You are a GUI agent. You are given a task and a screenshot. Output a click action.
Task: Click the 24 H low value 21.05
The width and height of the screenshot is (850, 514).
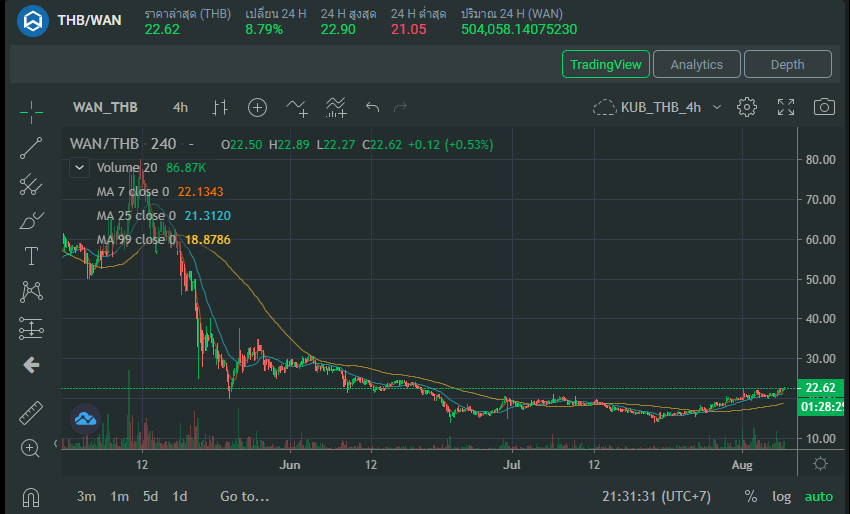point(409,29)
